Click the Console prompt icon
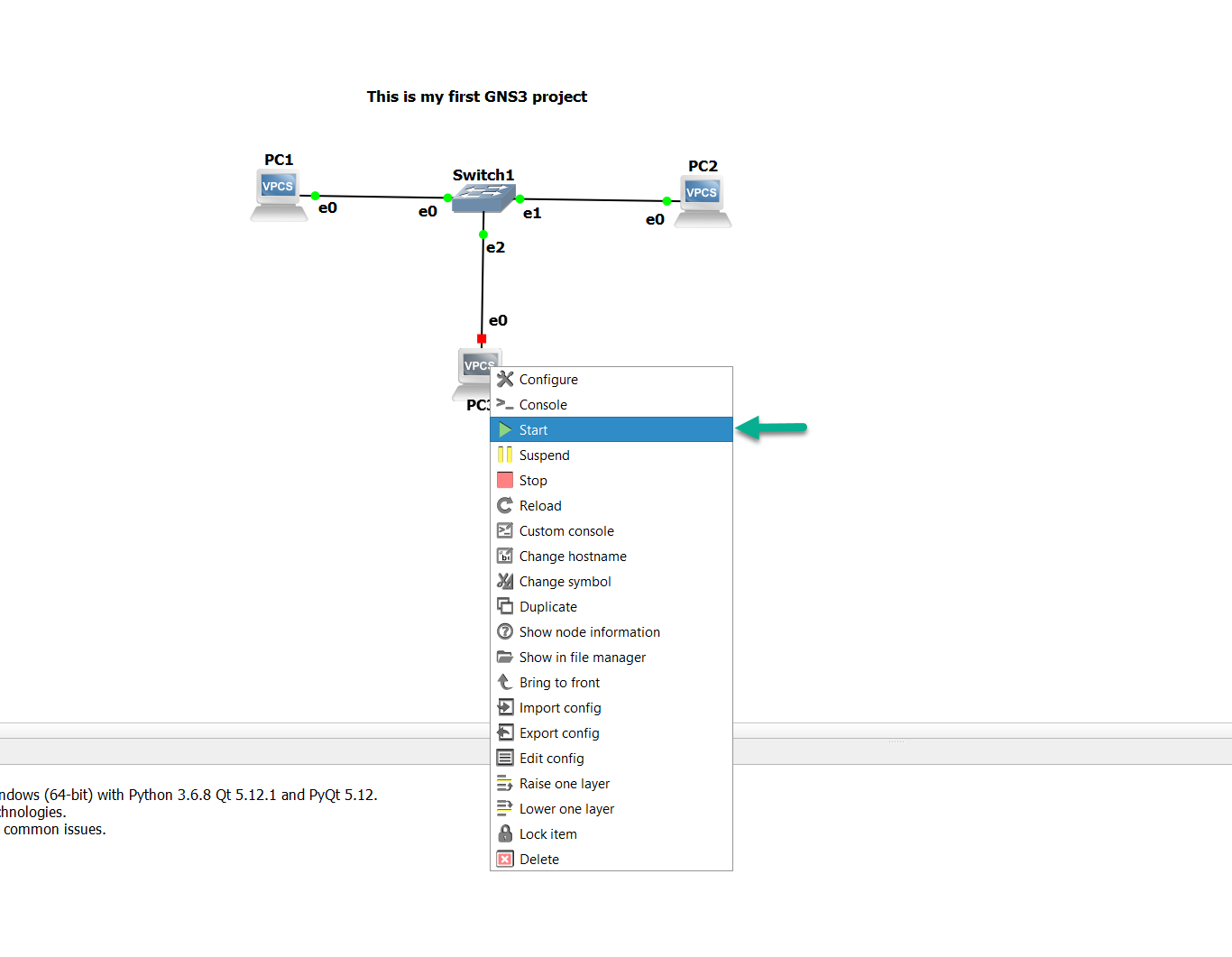The height and width of the screenshot is (957, 1232). (505, 404)
